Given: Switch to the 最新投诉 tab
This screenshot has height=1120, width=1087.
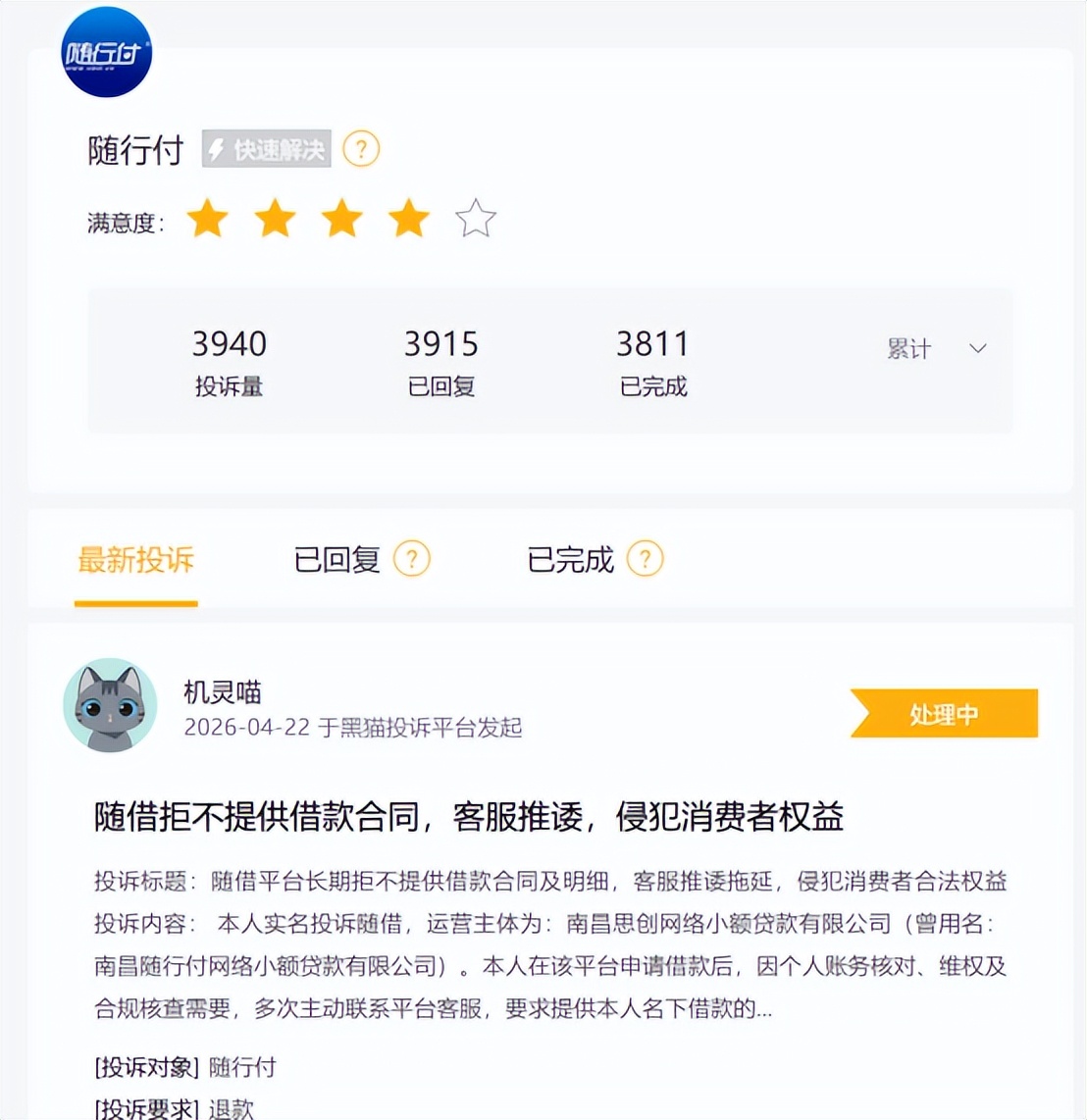Looking at the screenshot, I should click(135, 559).
